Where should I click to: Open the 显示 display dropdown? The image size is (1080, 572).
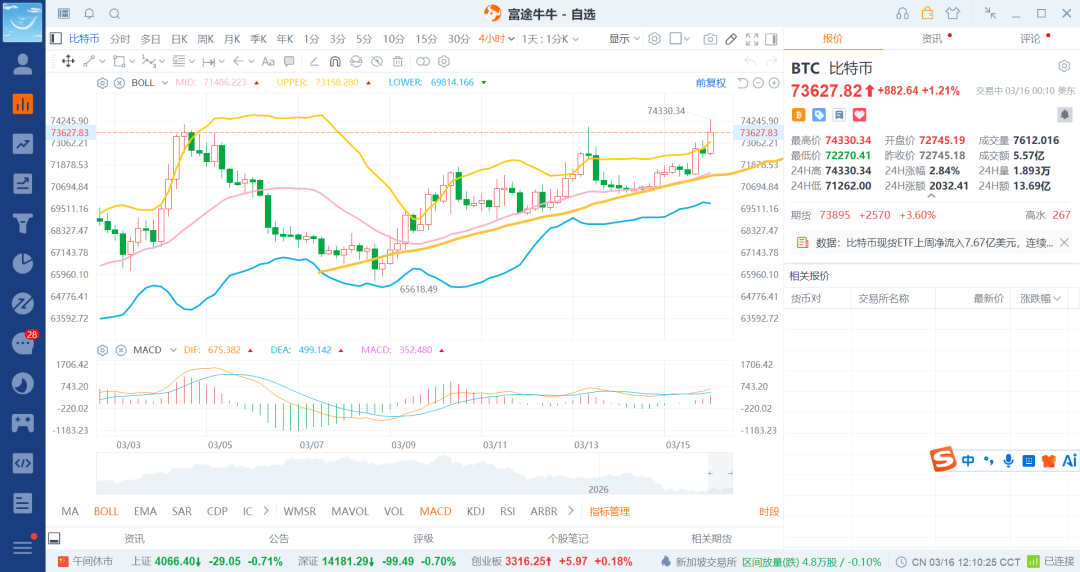pyautogui.click(x=624, y=39)
